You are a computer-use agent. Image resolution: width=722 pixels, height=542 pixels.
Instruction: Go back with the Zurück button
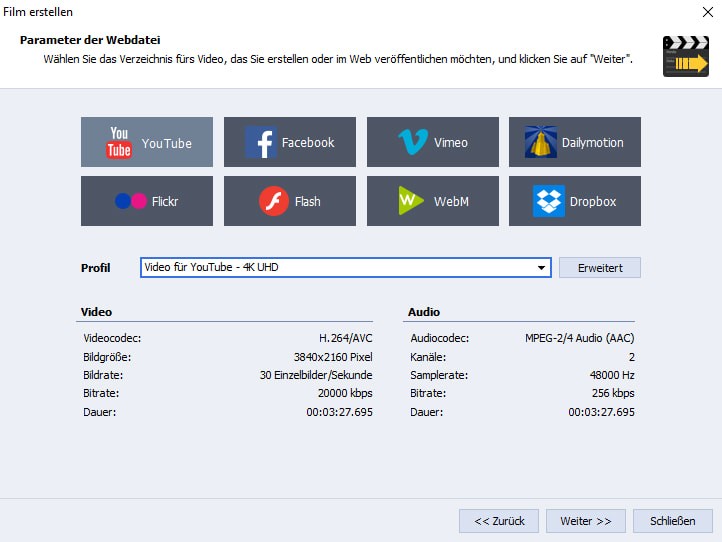click(499, 521)
